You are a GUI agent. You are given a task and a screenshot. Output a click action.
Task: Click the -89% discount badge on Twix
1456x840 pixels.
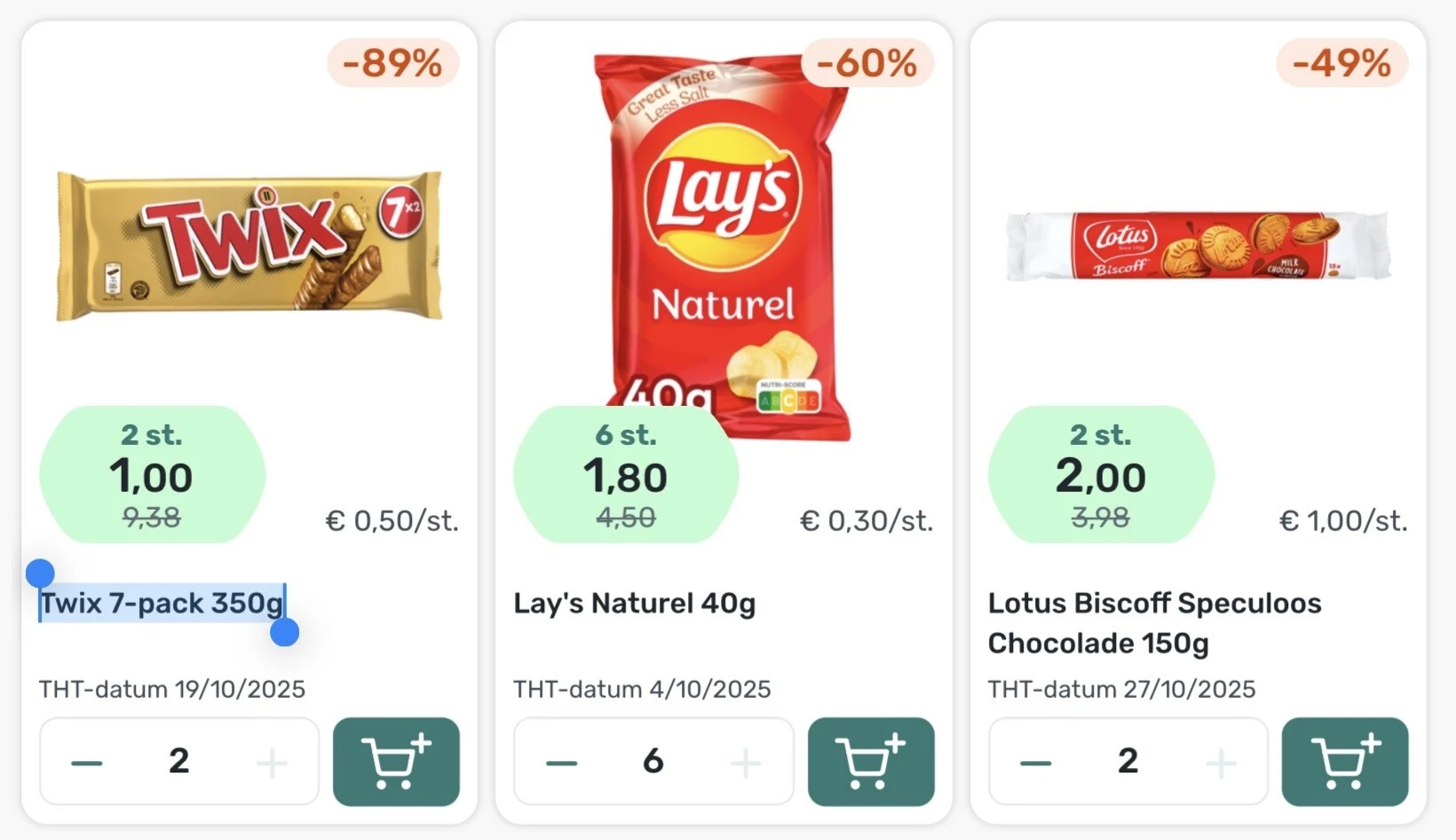pos(393,63)
